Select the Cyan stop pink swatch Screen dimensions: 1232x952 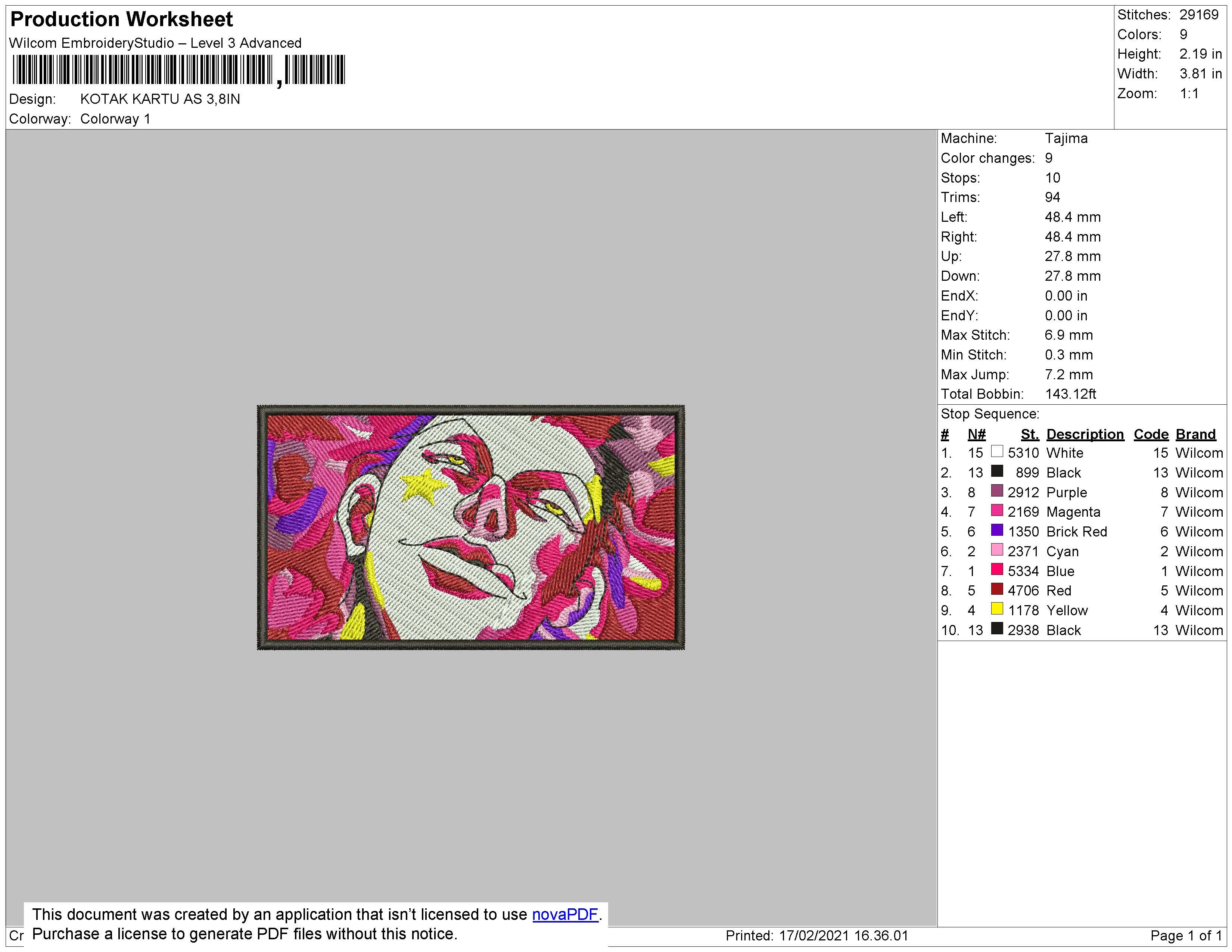pos(997,550)
